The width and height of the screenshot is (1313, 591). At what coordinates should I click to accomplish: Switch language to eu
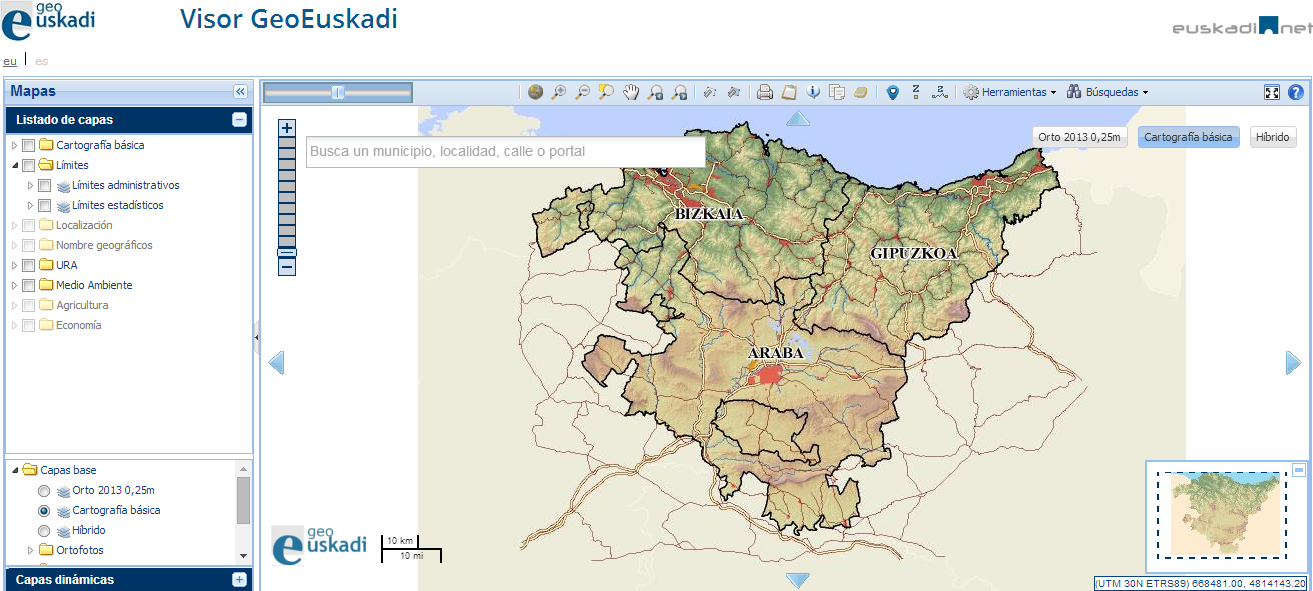(10, 61)
